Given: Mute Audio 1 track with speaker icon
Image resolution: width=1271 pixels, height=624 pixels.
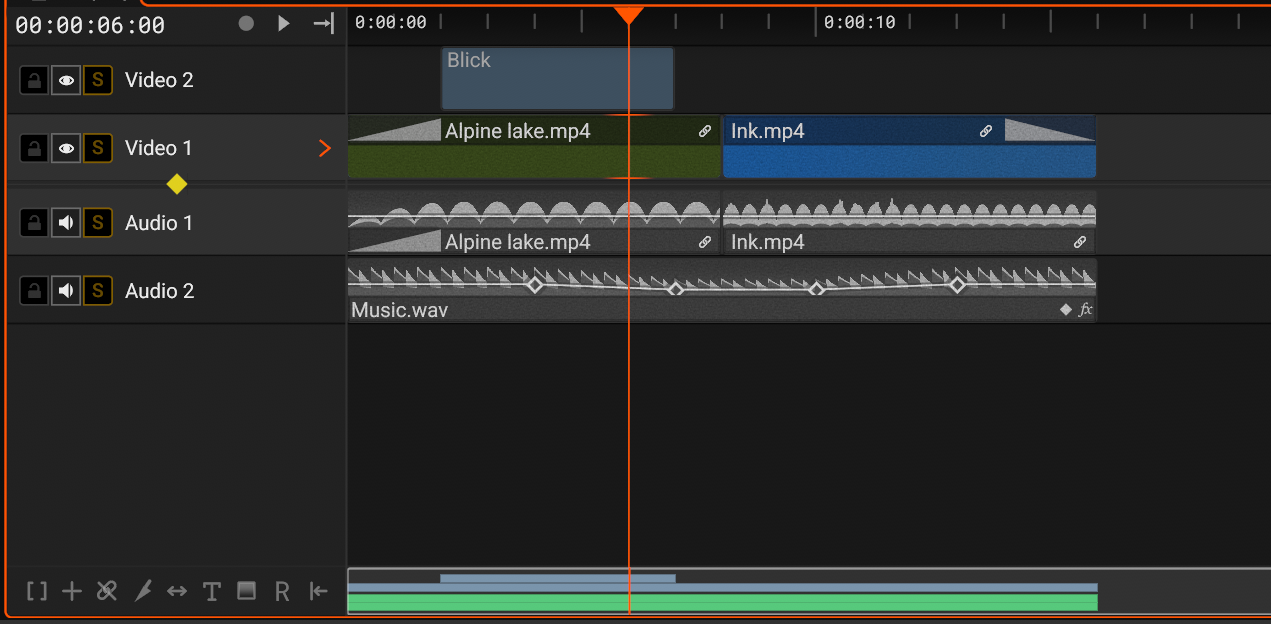Looking at the screenshot, I should 66,223.
